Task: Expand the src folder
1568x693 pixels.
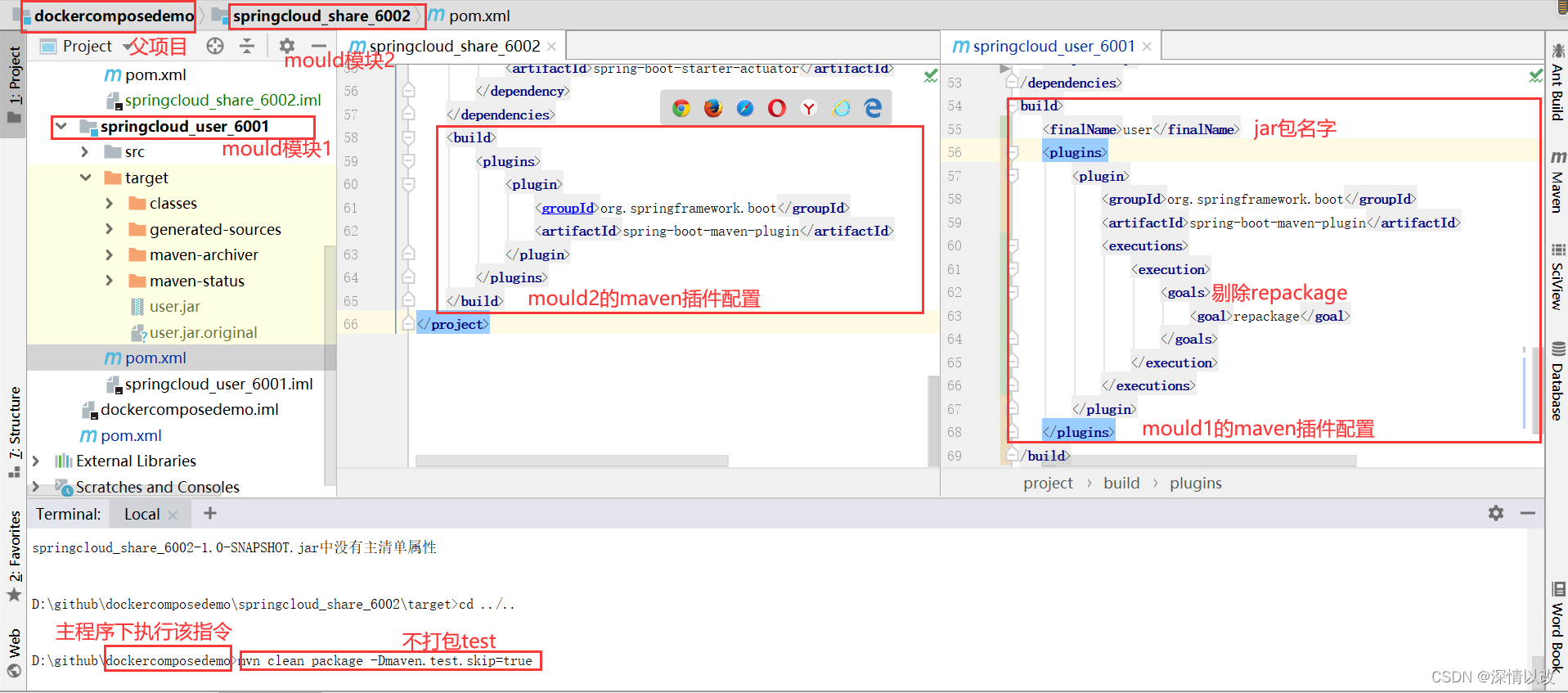Action: coord(85,152)
